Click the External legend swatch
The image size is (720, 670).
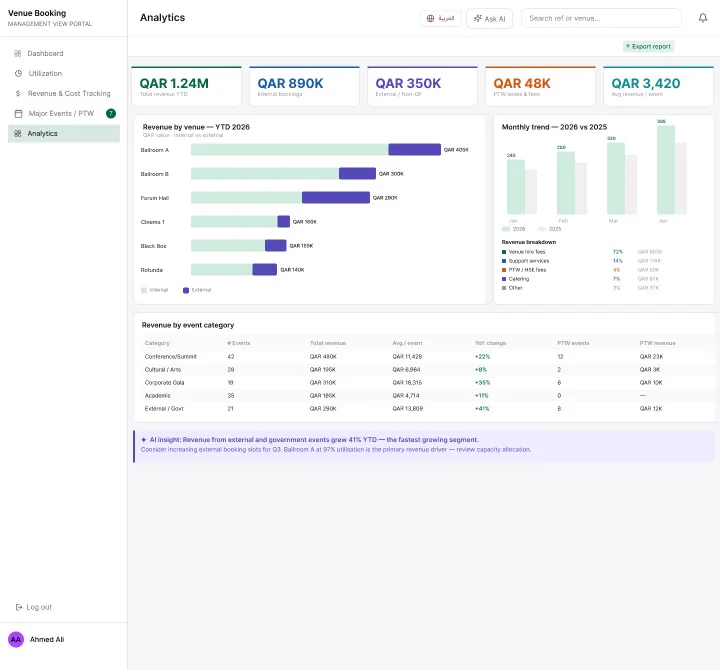186,290
